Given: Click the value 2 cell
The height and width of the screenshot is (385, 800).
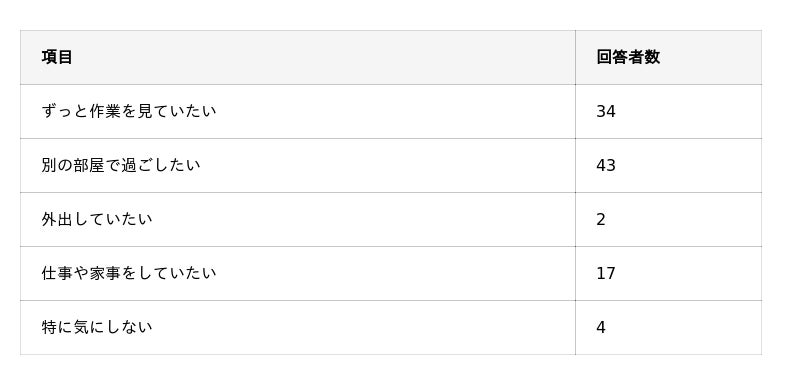Looking at the screenshot, I should [601, 219].
